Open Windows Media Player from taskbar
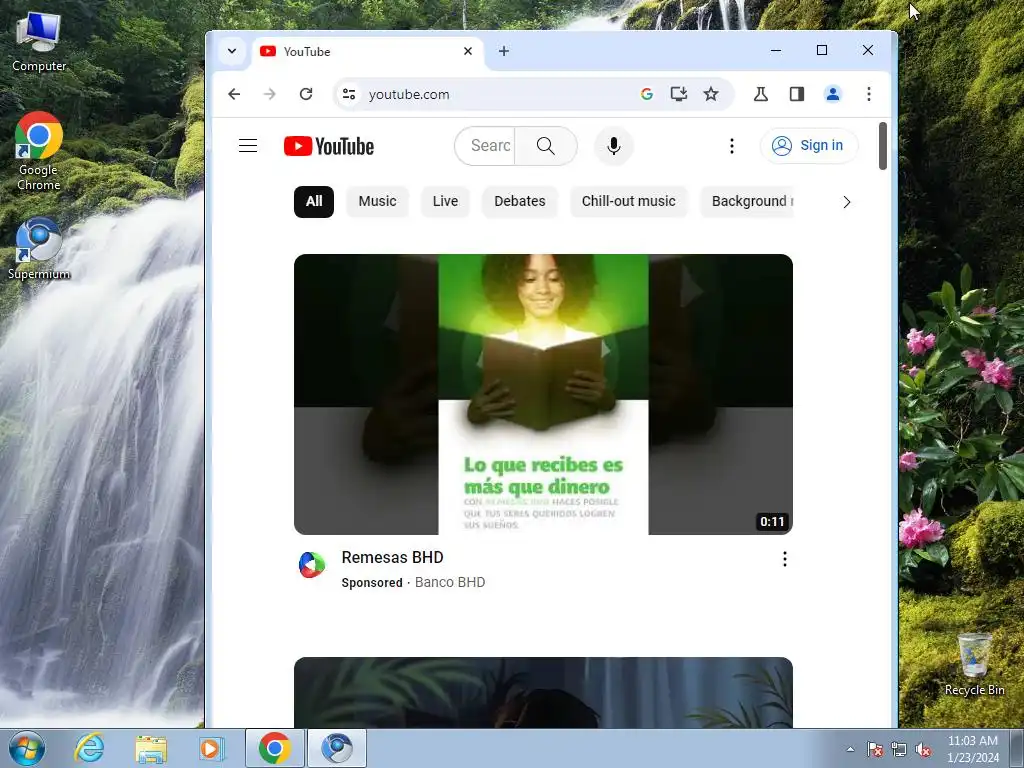 click(211, 749)
